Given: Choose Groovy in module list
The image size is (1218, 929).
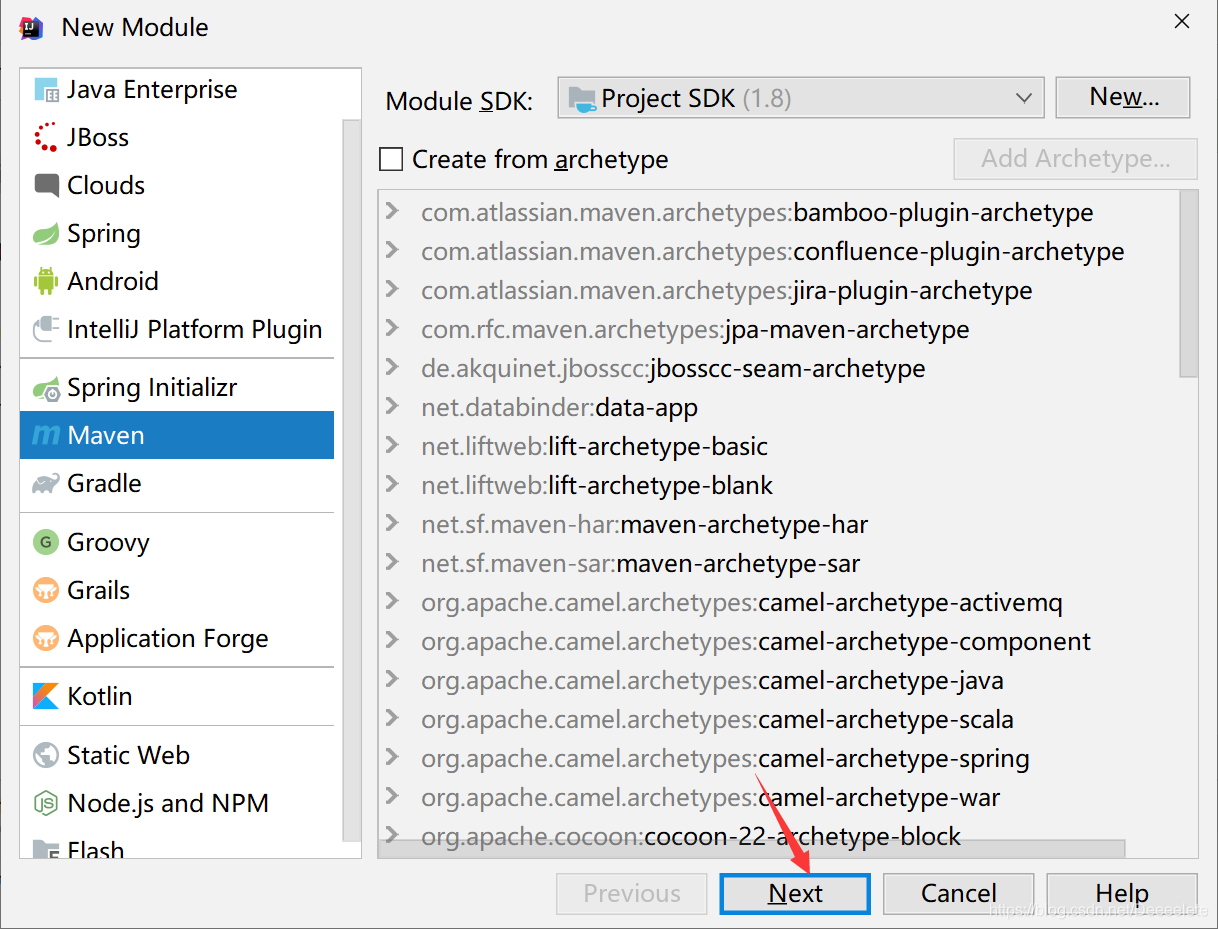Looking at the screenshot, I should pyautogui.click(x=177, y=543).
